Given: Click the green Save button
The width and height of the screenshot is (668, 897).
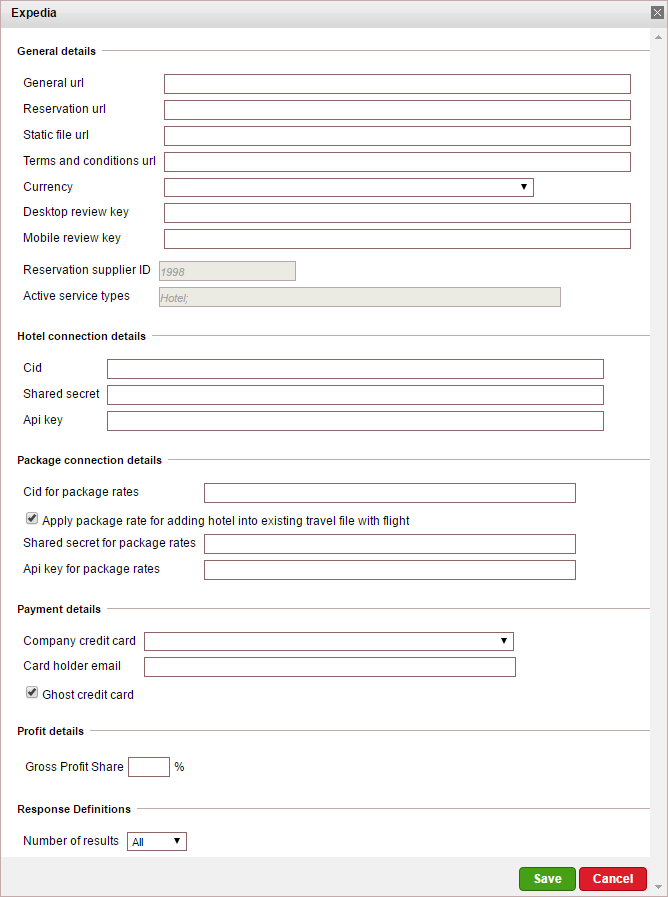Looking at the screenshot, I should pyautogui.click(x=547, y=879).
